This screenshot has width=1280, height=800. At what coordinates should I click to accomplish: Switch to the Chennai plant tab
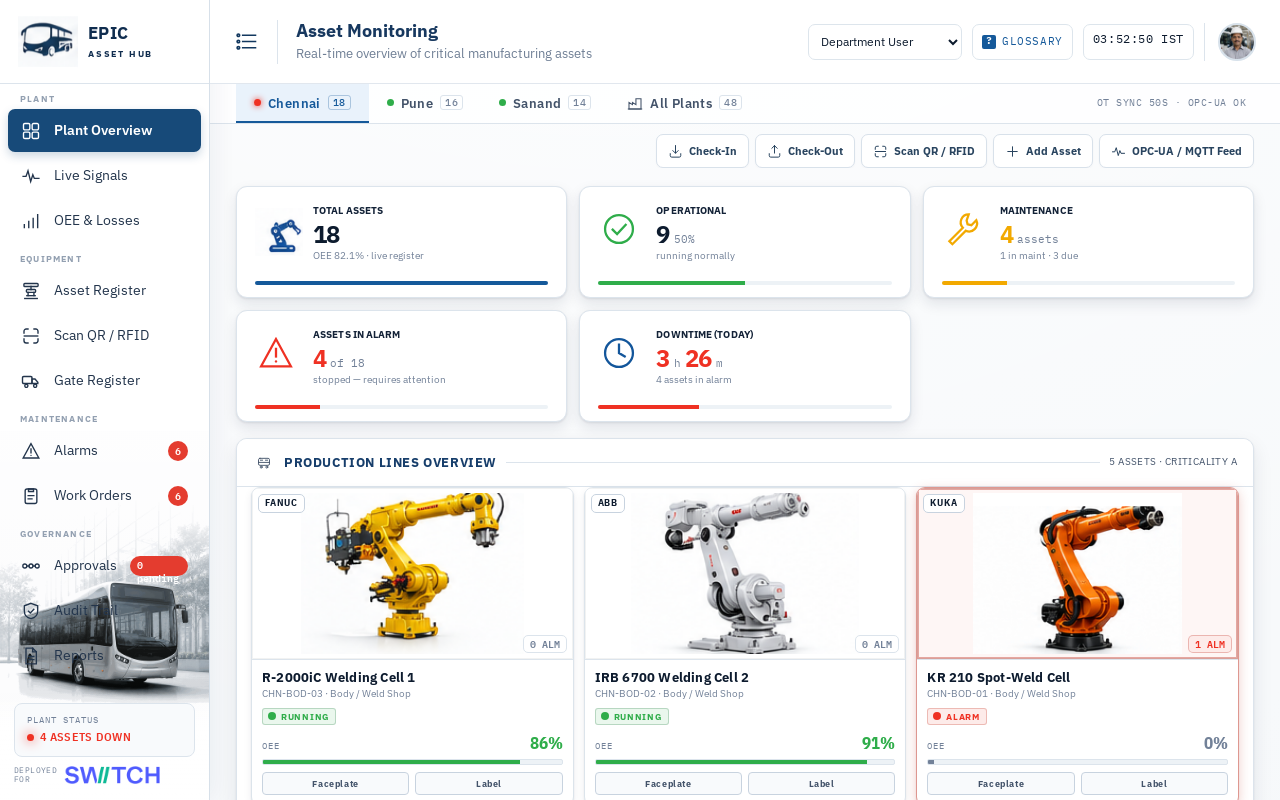click(x=302, y=103)
